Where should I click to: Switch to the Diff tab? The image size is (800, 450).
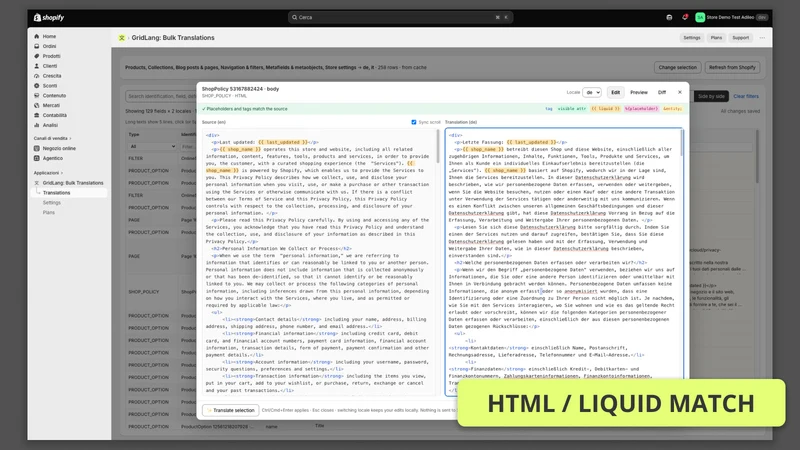[662, 92]
